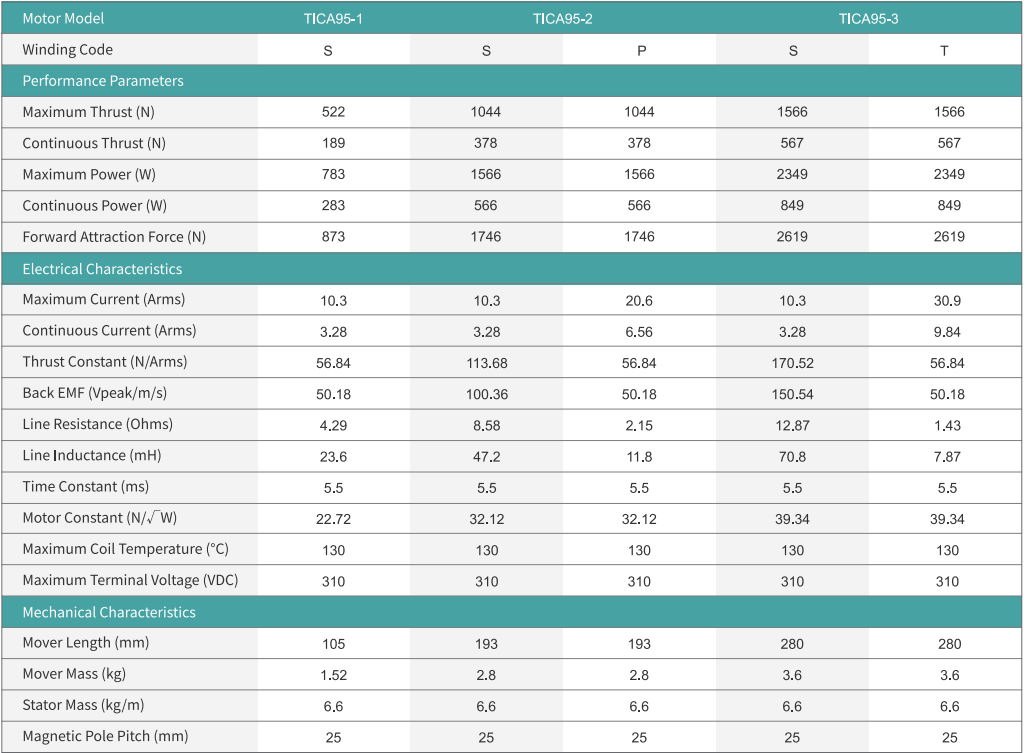Click the TICA95-3 column header
This screenshot has width=1026, height=753.
(x=868, y=19)
